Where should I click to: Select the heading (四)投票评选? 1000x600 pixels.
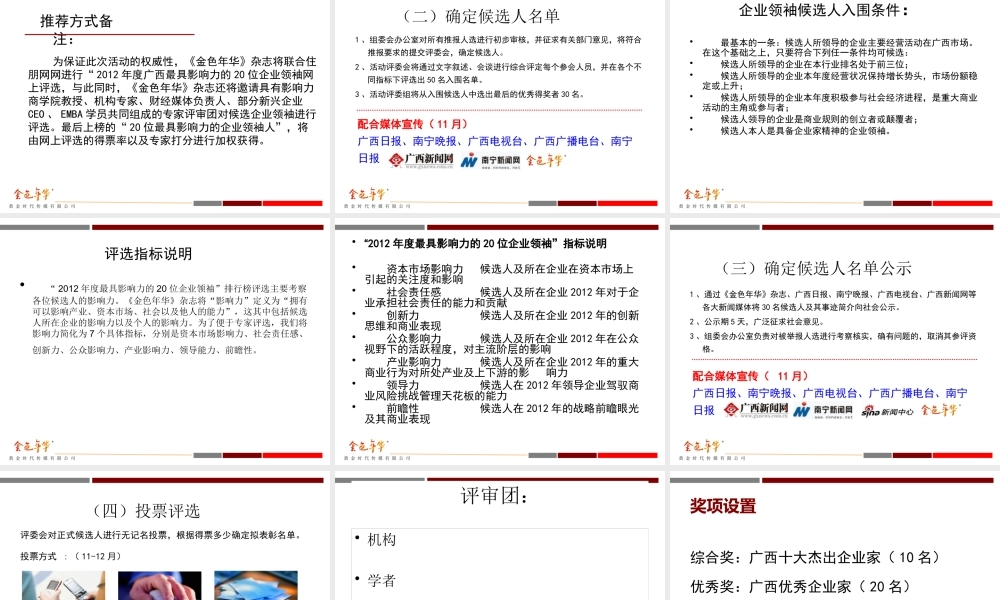tap(147, 511)
